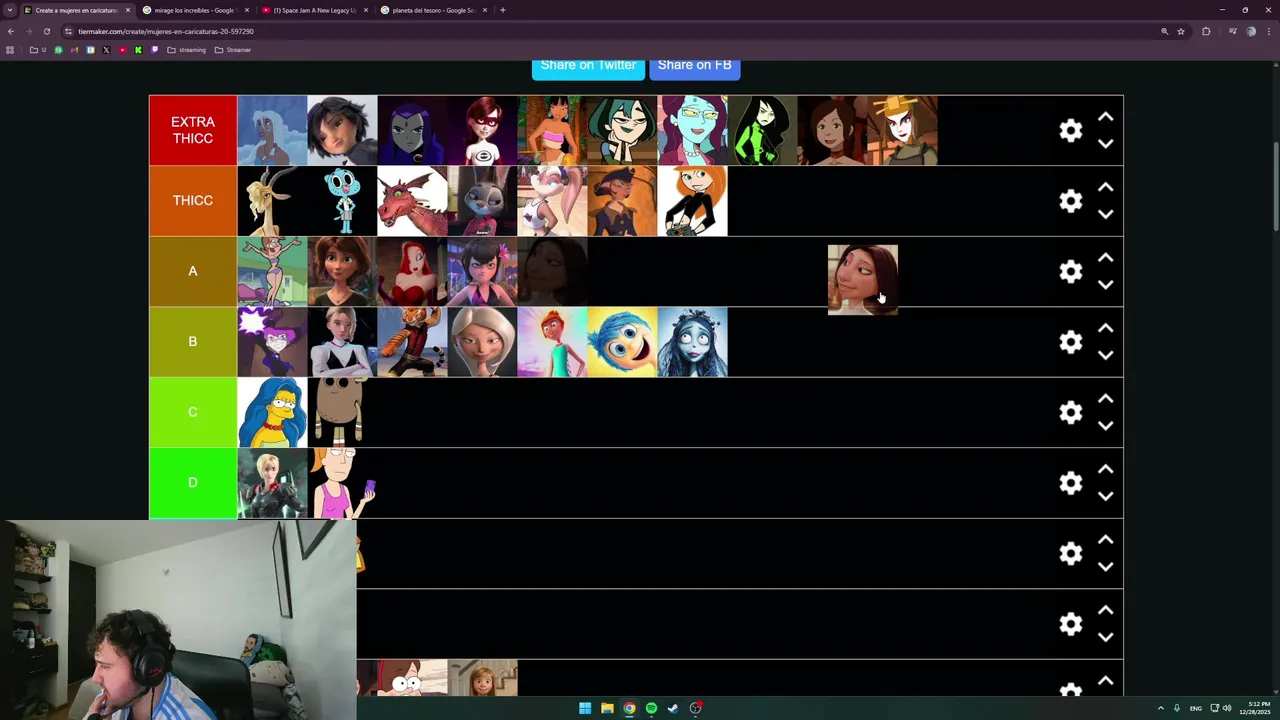Open the Twitch bookmark icon
Viewport: 1280px width, 720px height.
point(154,50)
